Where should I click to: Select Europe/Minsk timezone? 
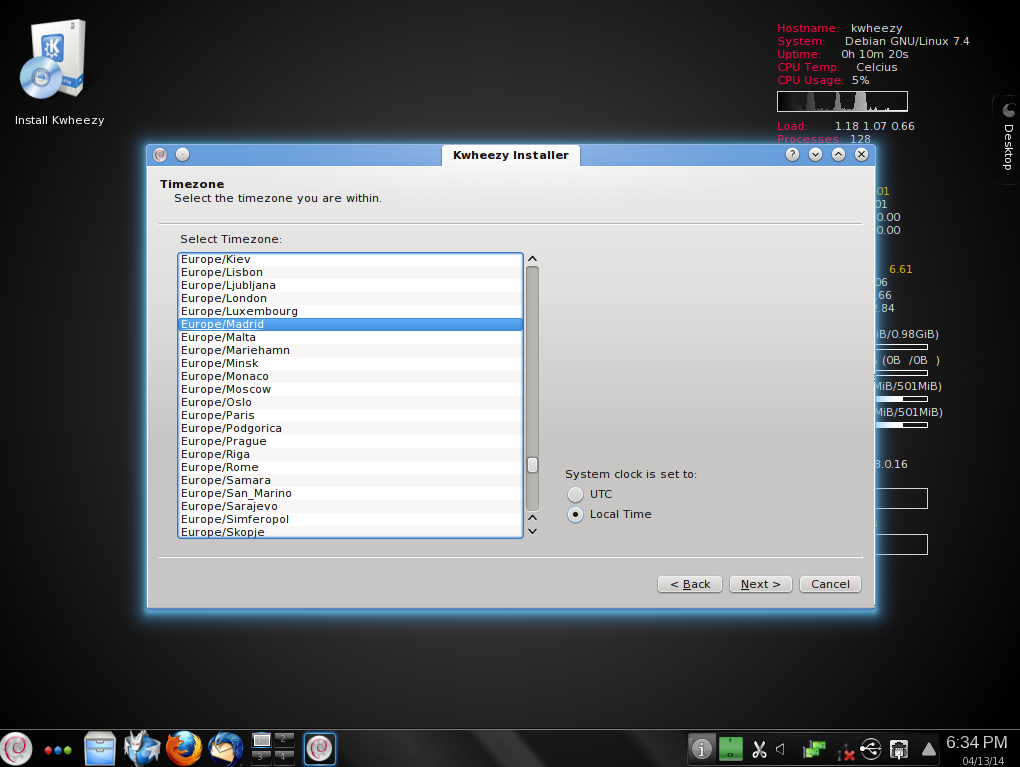(x=350, y=363)
